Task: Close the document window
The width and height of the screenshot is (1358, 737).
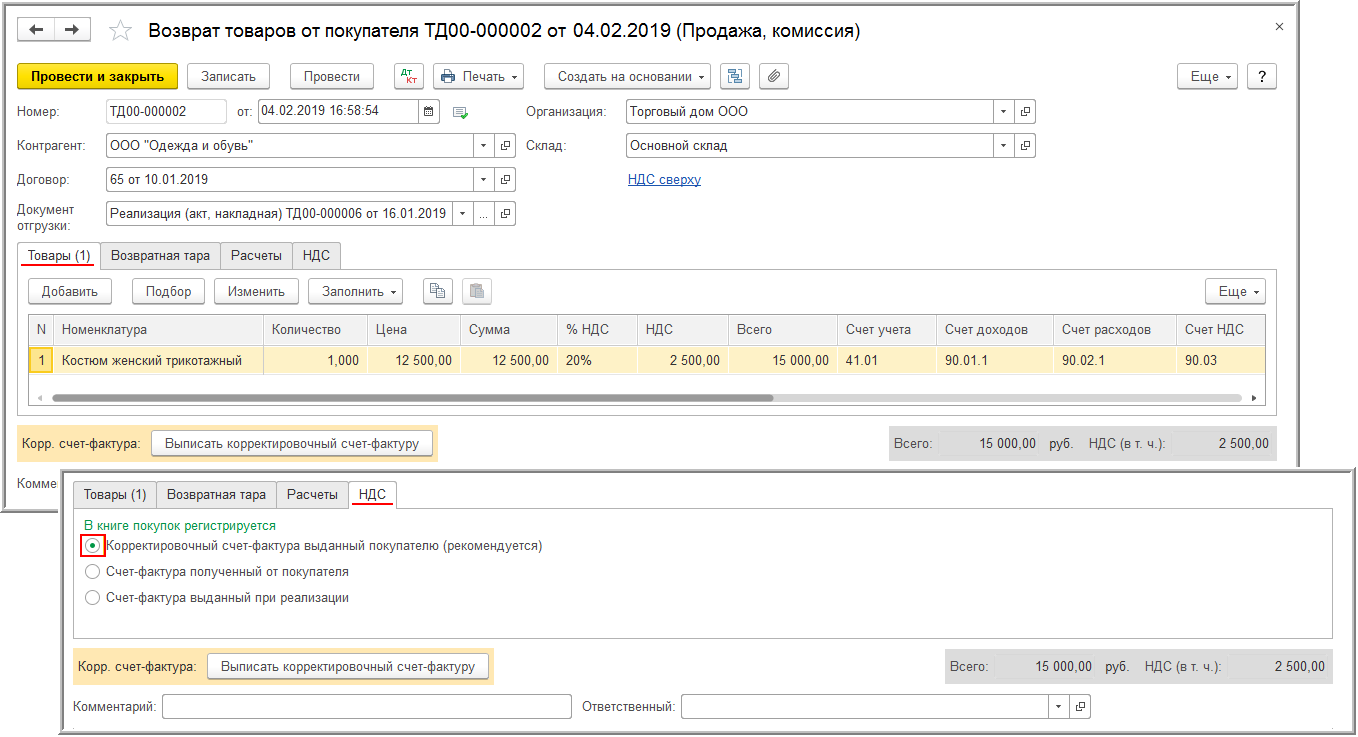Action: pos(1280,29)
